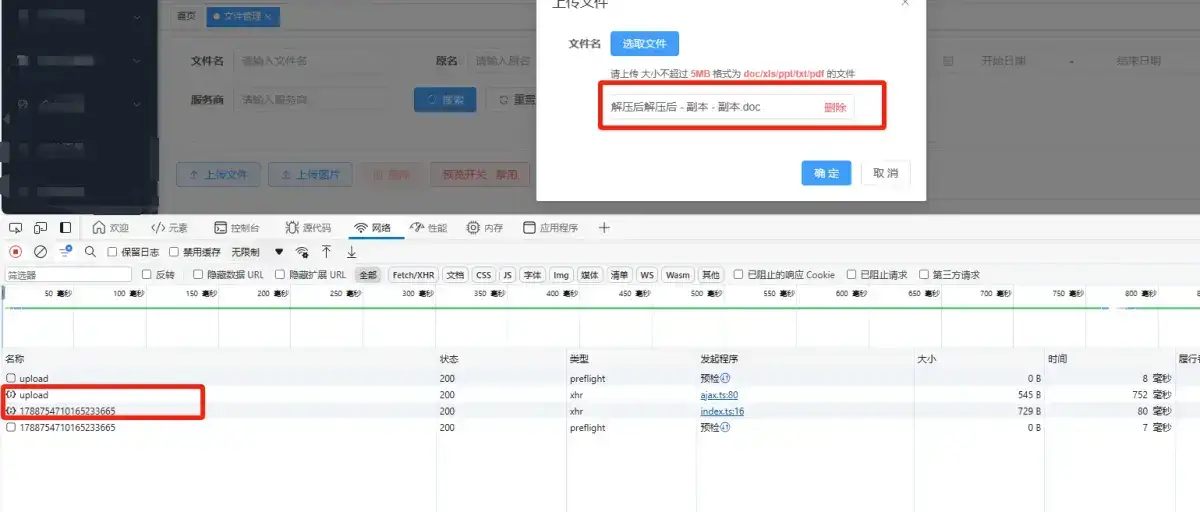
Task: Filter requests by 清单
Action: tap(620, 275)
